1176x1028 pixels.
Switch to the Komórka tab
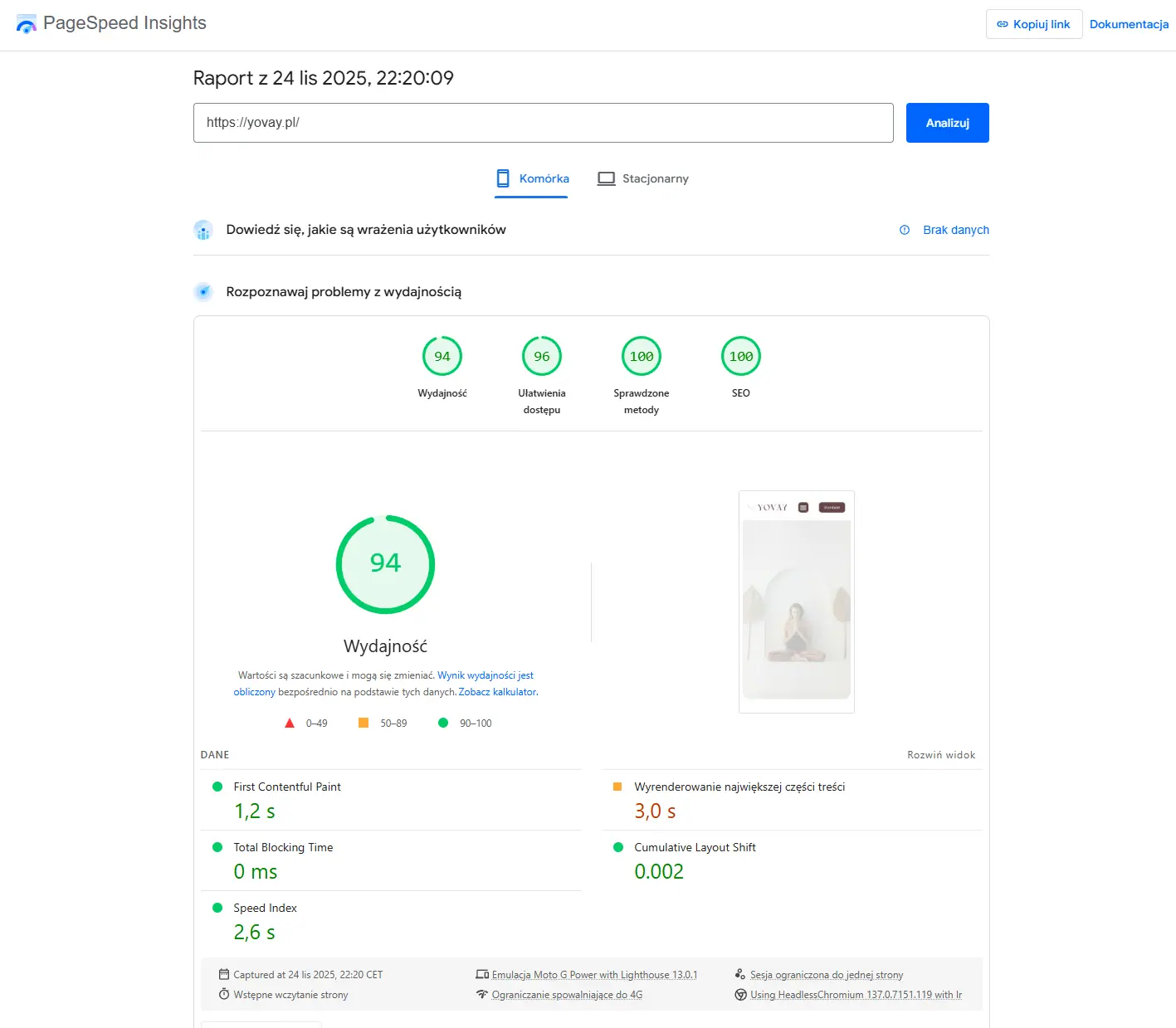point(532,178)
